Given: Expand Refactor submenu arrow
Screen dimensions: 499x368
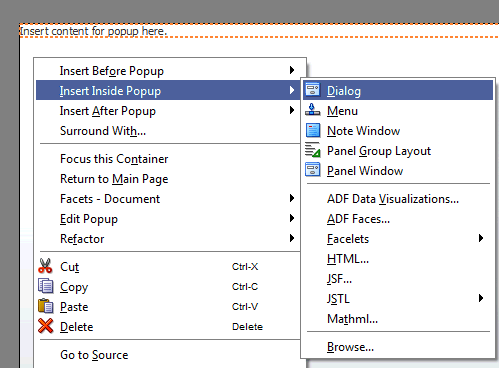Looking at the screenshot, I should (292, 238).
